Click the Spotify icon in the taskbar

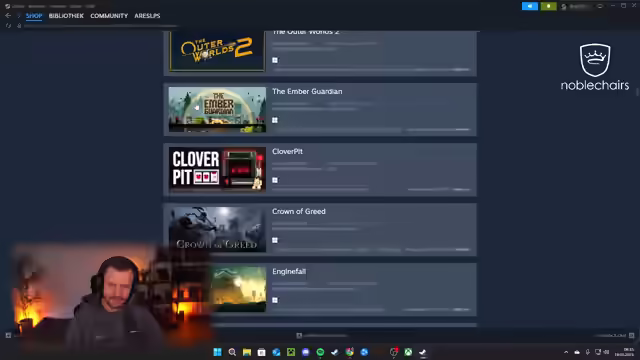320,352
